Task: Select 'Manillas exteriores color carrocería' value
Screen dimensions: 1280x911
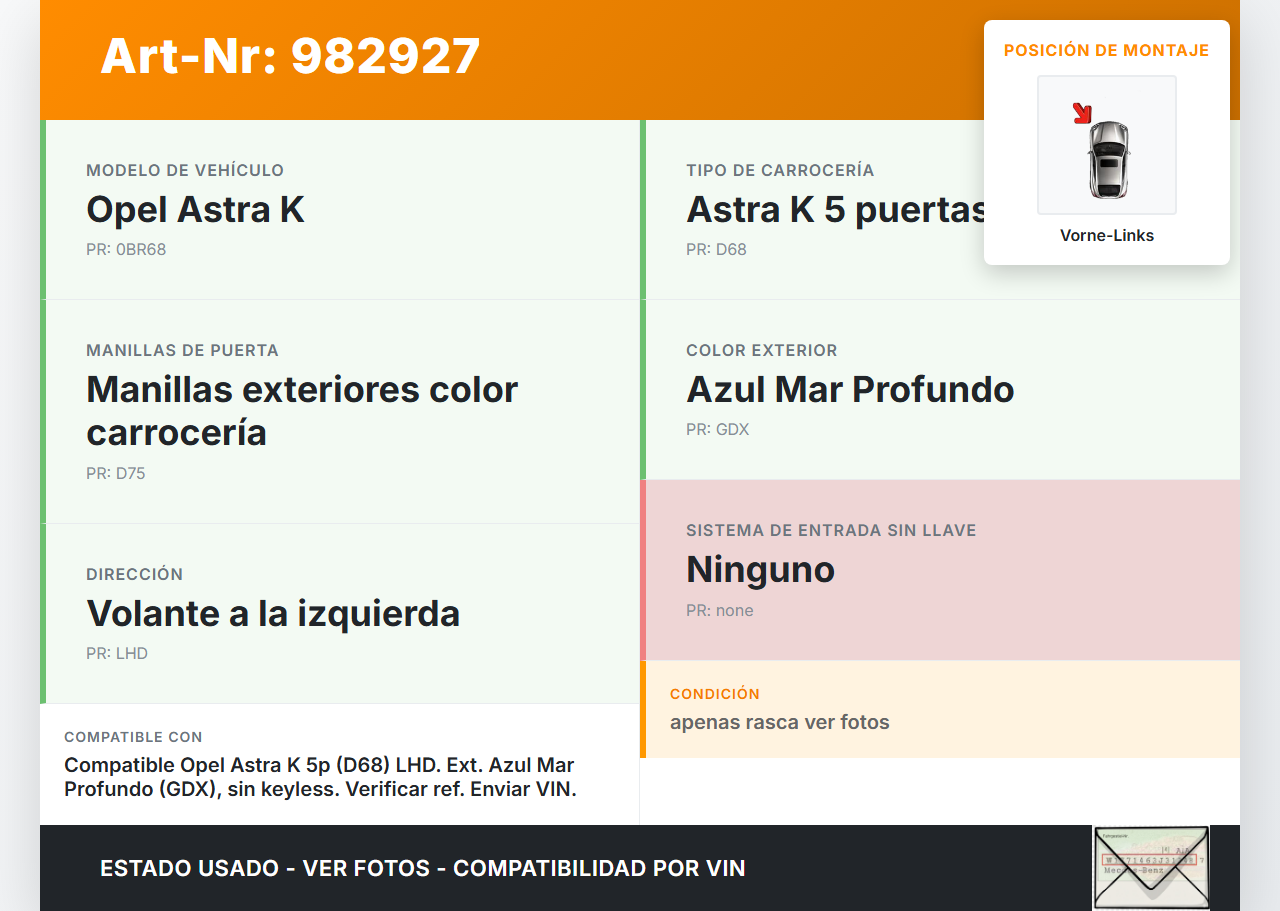Action: [302, 411]
